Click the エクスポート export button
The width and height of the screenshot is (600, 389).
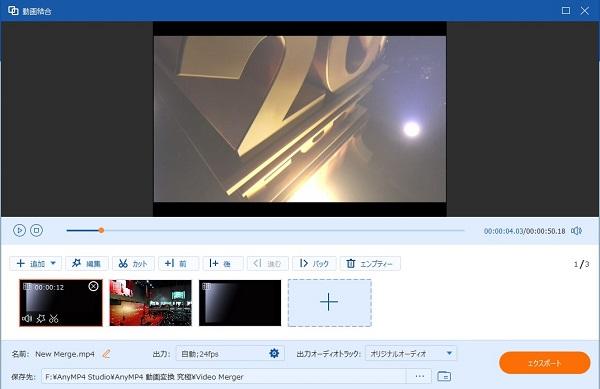[x=545, y=363]
